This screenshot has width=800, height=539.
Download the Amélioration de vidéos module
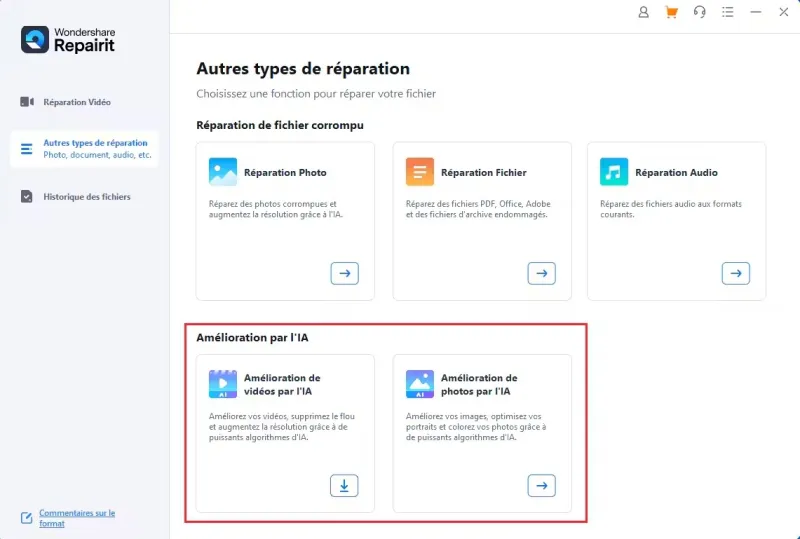344,485
